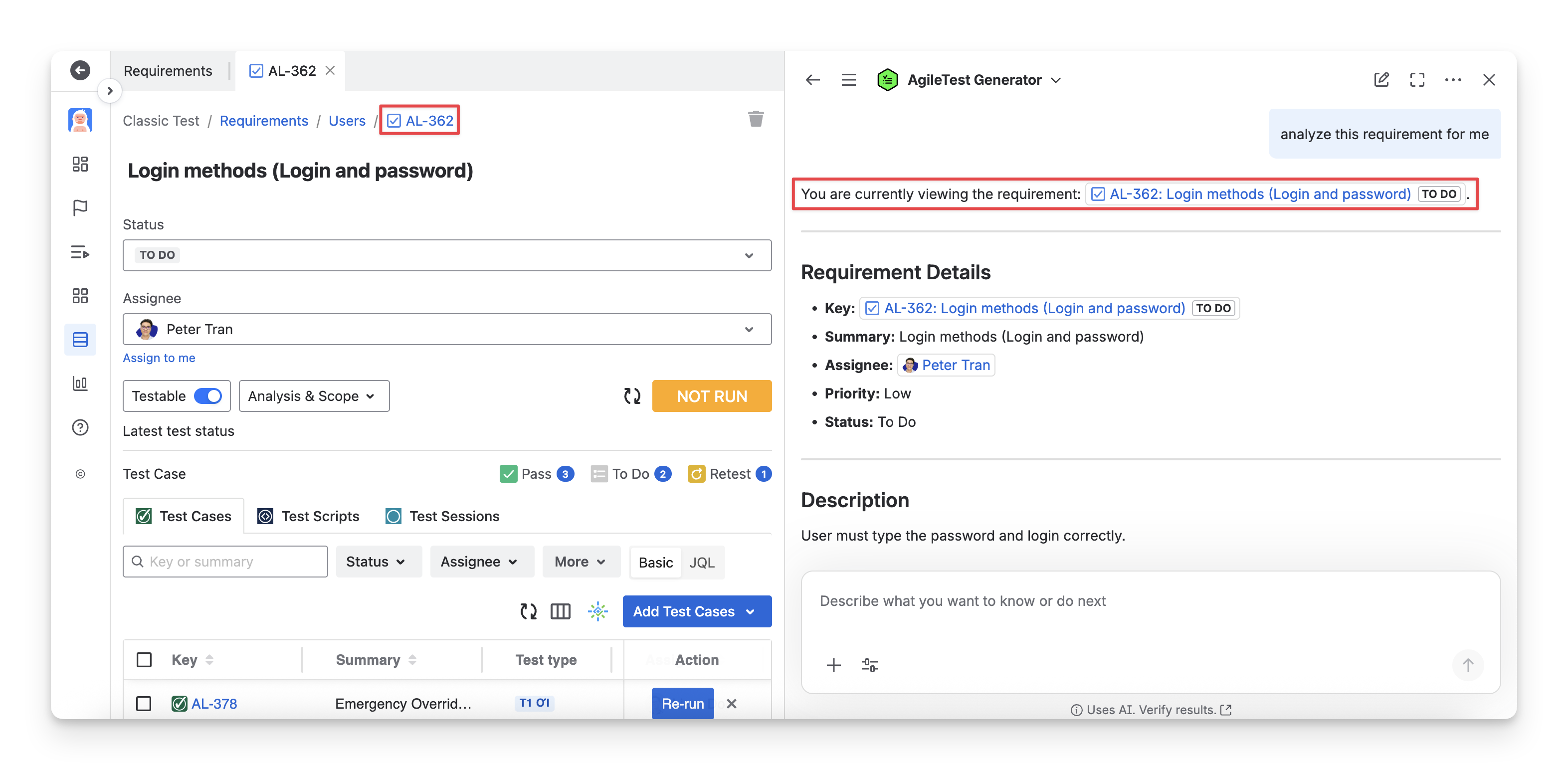Tick the select-all header checkbox
1568x770 pixels.
pyautogui.click(x=144, y=660)
